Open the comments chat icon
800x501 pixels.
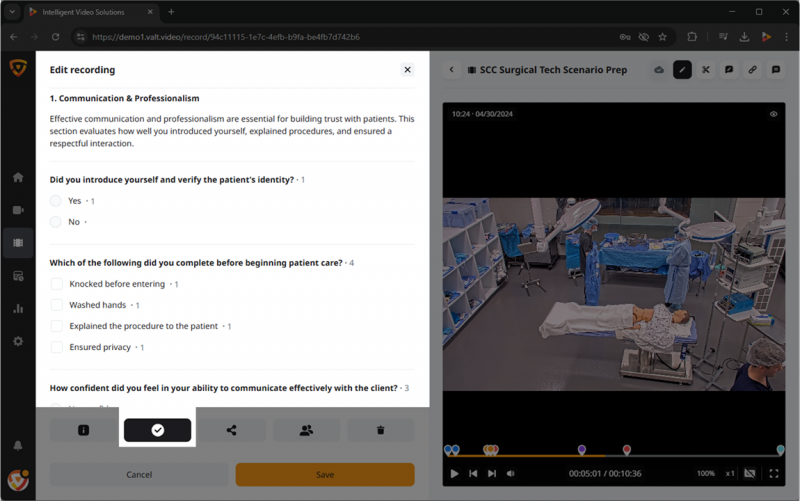(776, 70)
